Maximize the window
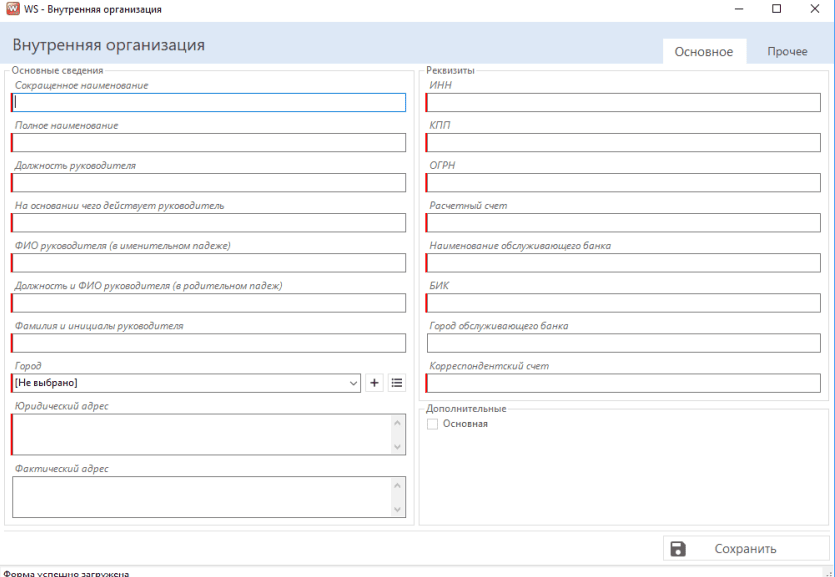The width and height of the screenshot is (835, 577). click(776, 9)
